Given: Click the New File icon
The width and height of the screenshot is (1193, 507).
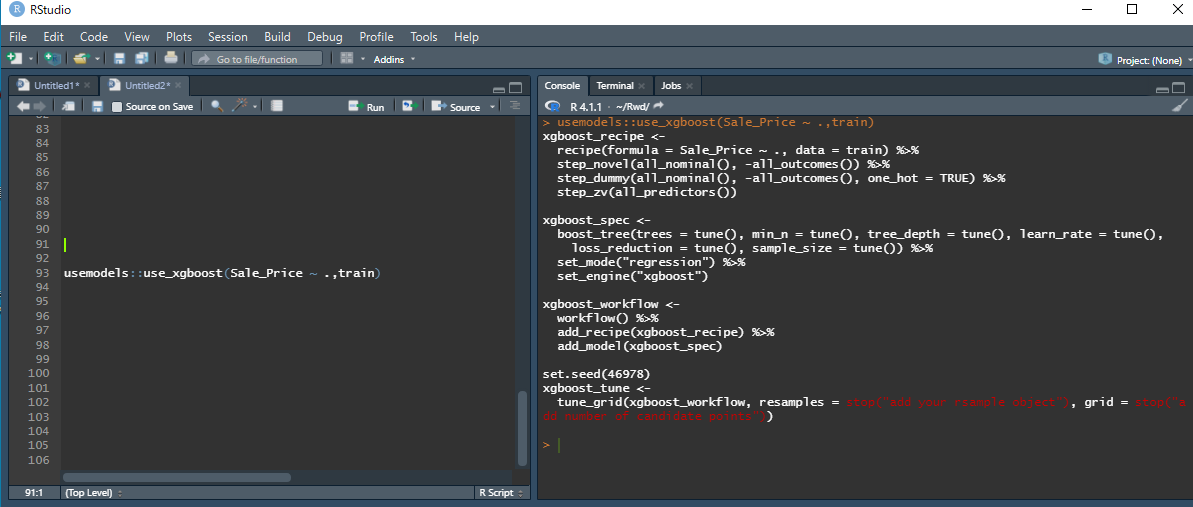Looking at the screenshot, I should tap(14, 59).
